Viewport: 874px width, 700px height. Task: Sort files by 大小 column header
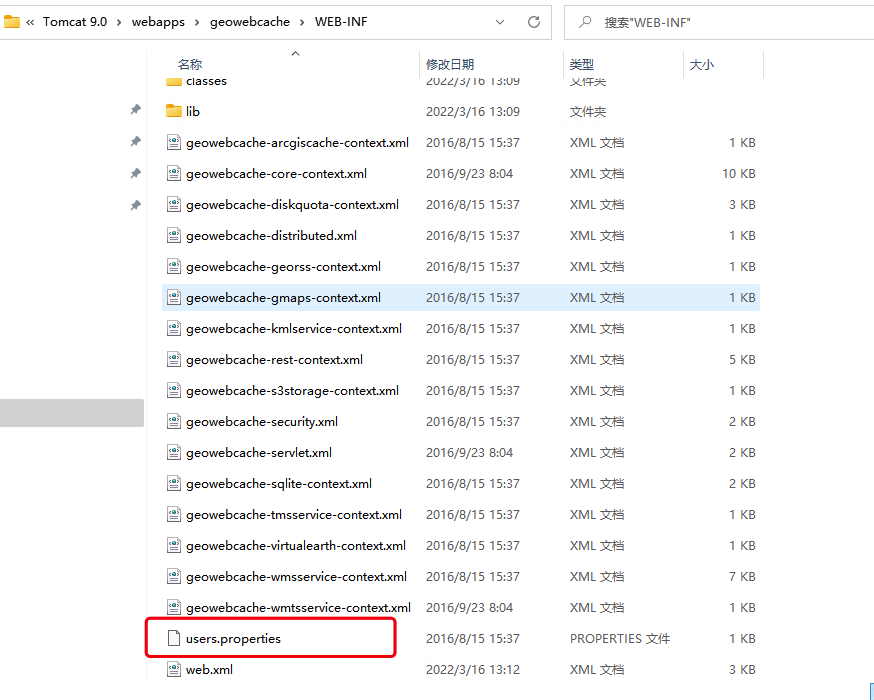(x=701, y=64)
